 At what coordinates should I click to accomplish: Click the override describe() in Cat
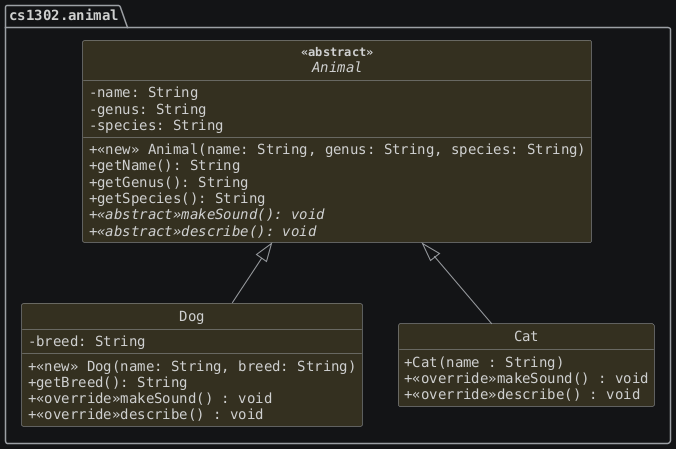[522, 395]
